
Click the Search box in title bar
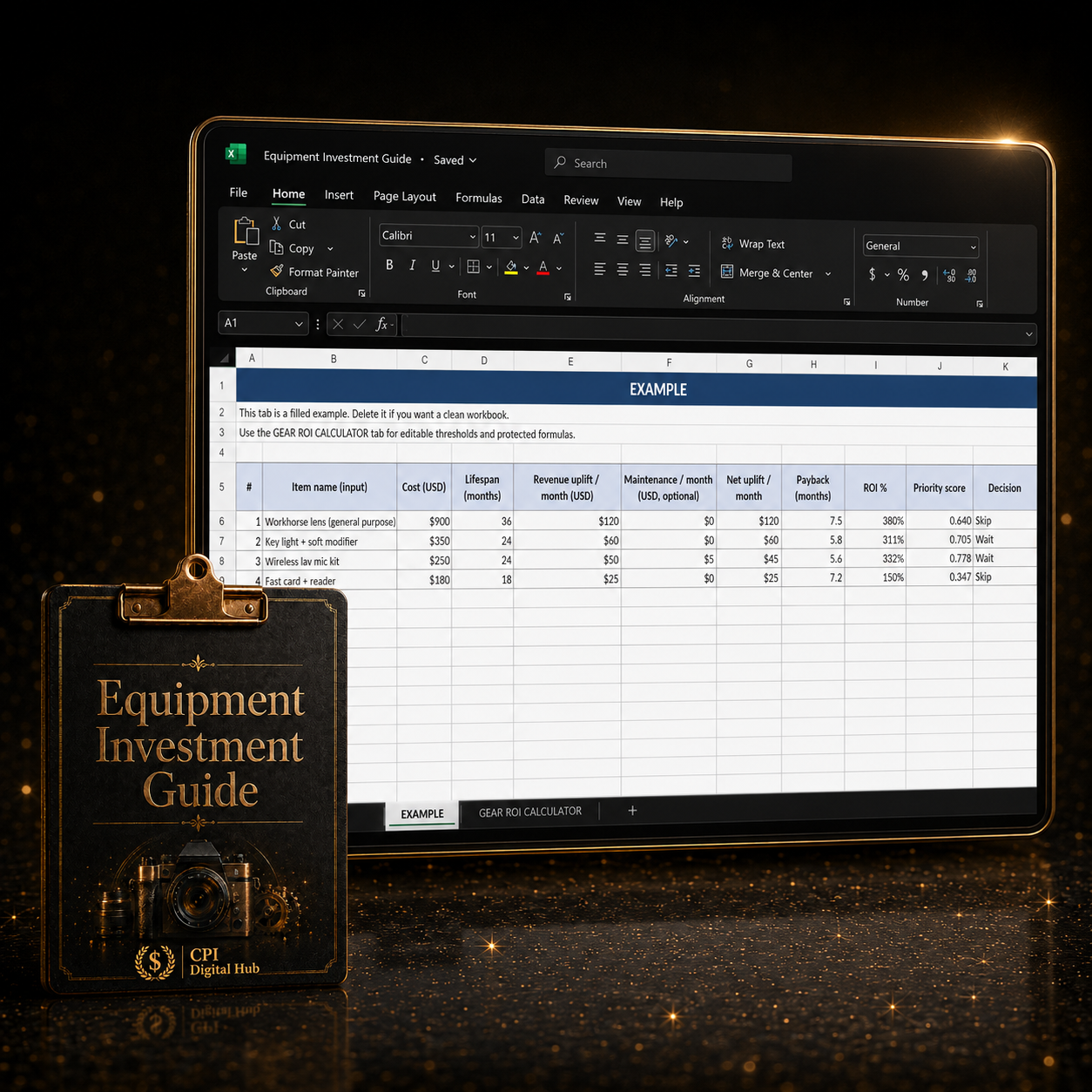(x=669, y=164)
